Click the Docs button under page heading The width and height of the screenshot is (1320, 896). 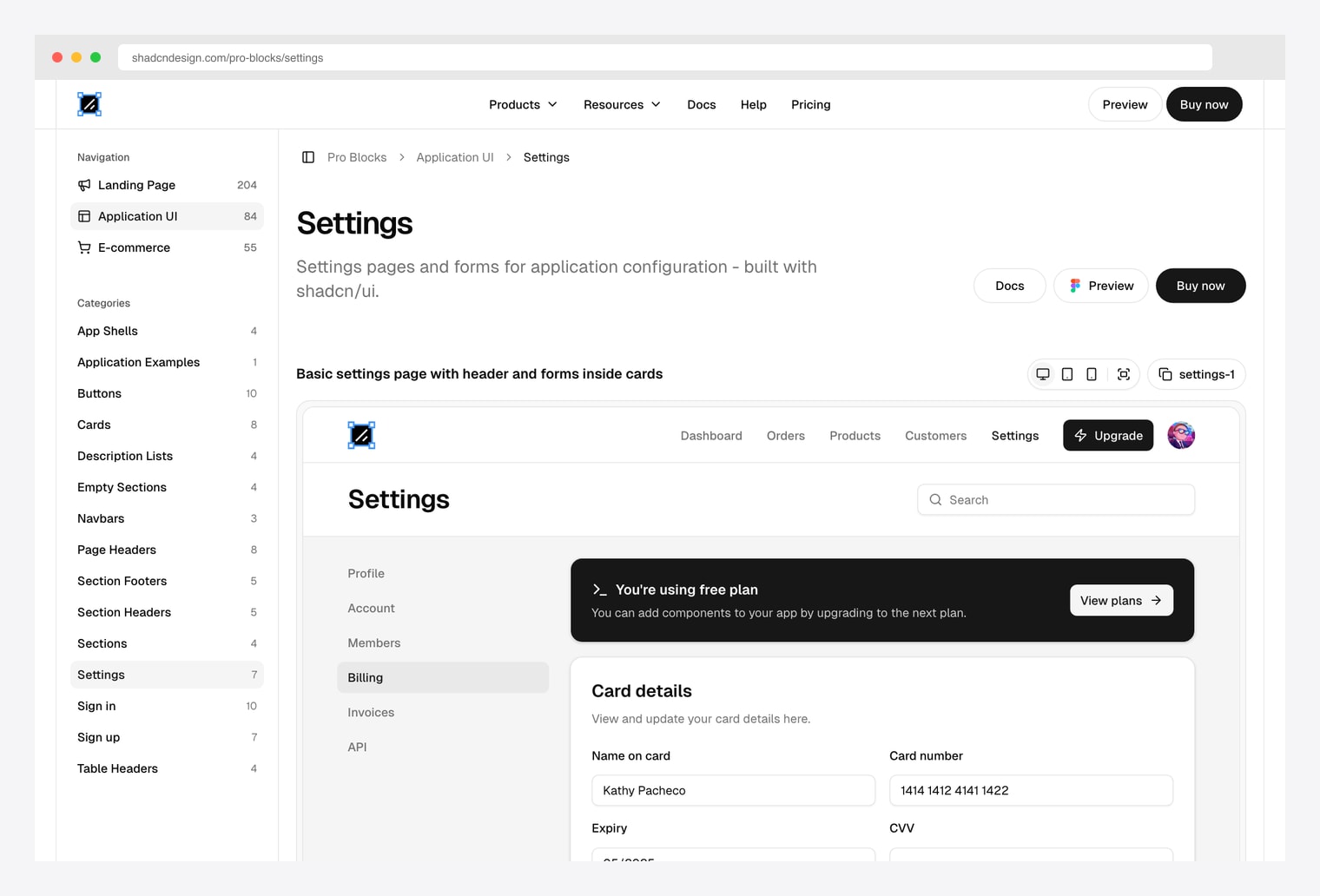[x=1010, y=286]
